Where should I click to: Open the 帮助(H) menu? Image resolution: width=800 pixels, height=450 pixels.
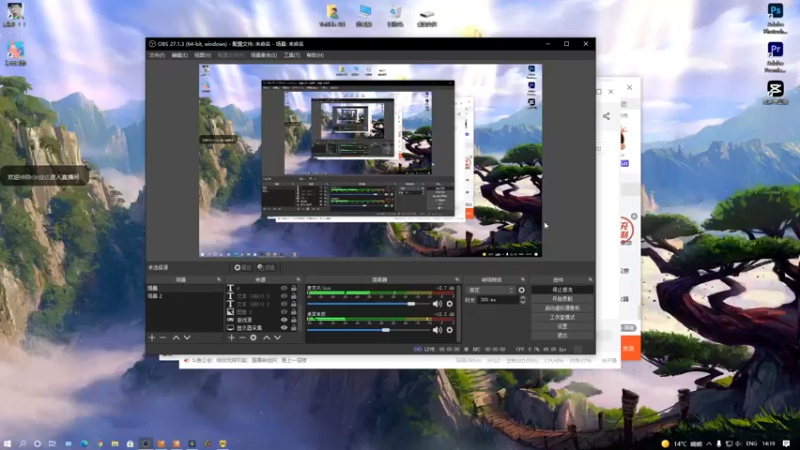[x=315, y=55]
